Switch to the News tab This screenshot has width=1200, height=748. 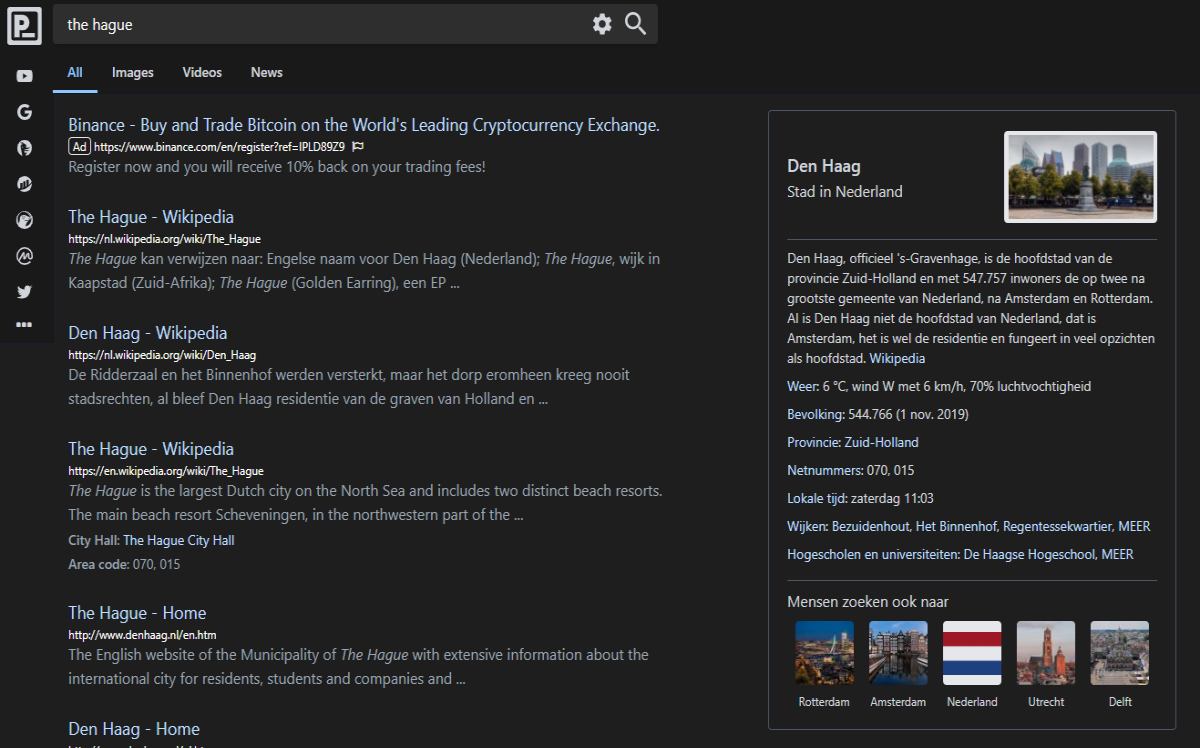(267, 72)
